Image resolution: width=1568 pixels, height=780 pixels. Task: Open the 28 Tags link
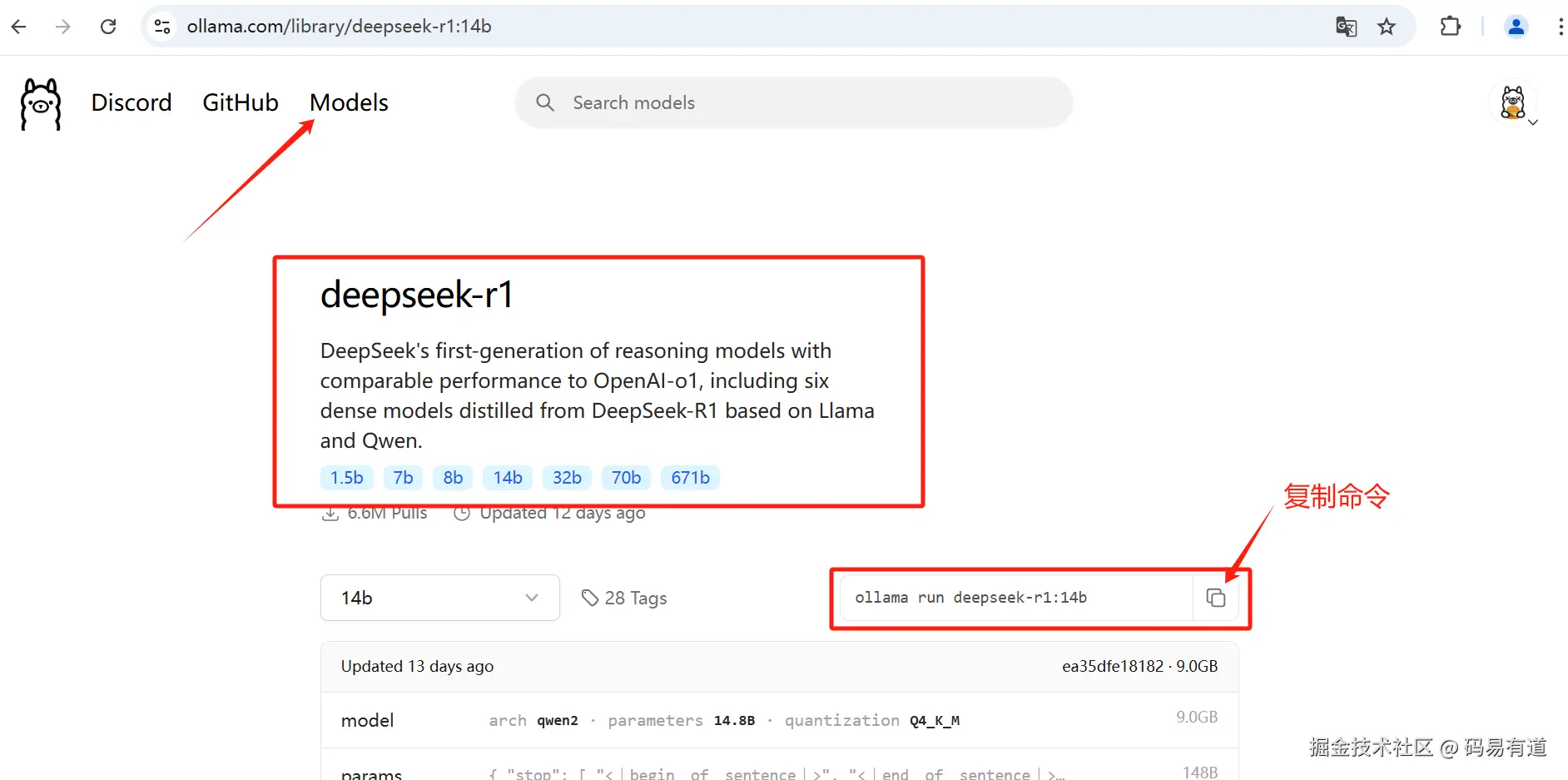click(624, 598)
